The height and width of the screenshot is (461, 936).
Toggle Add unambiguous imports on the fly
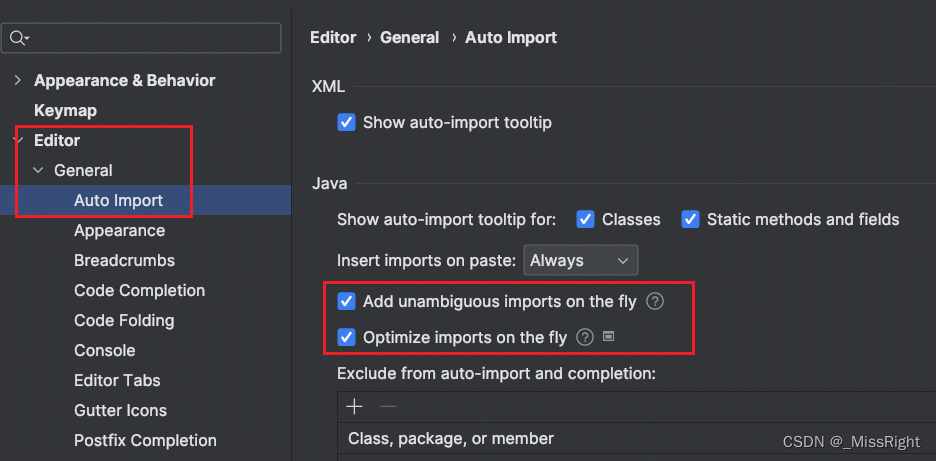click(347, 301)
